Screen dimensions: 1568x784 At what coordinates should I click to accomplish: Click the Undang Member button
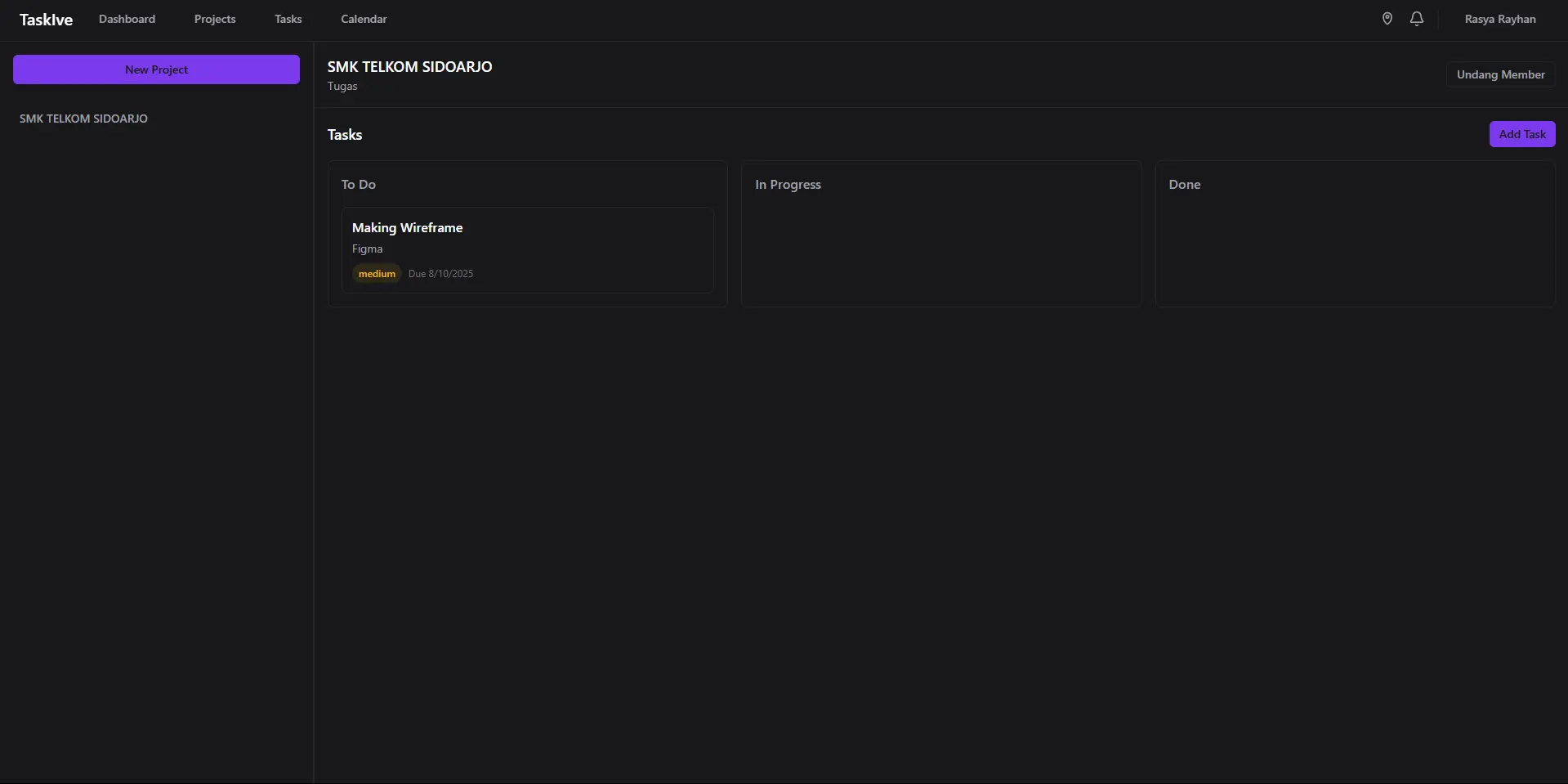(1500, 74)
